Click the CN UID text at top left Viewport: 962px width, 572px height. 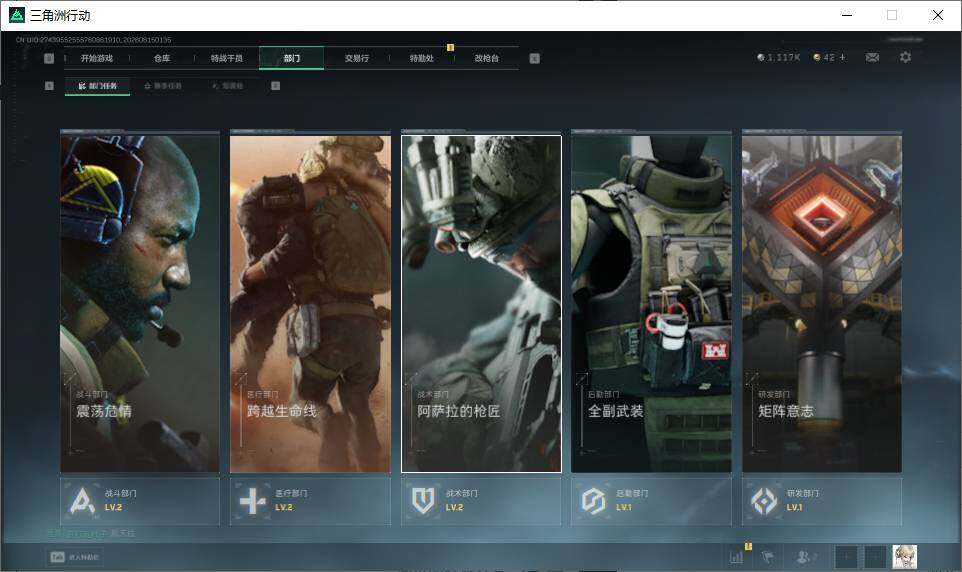[93, 40]
